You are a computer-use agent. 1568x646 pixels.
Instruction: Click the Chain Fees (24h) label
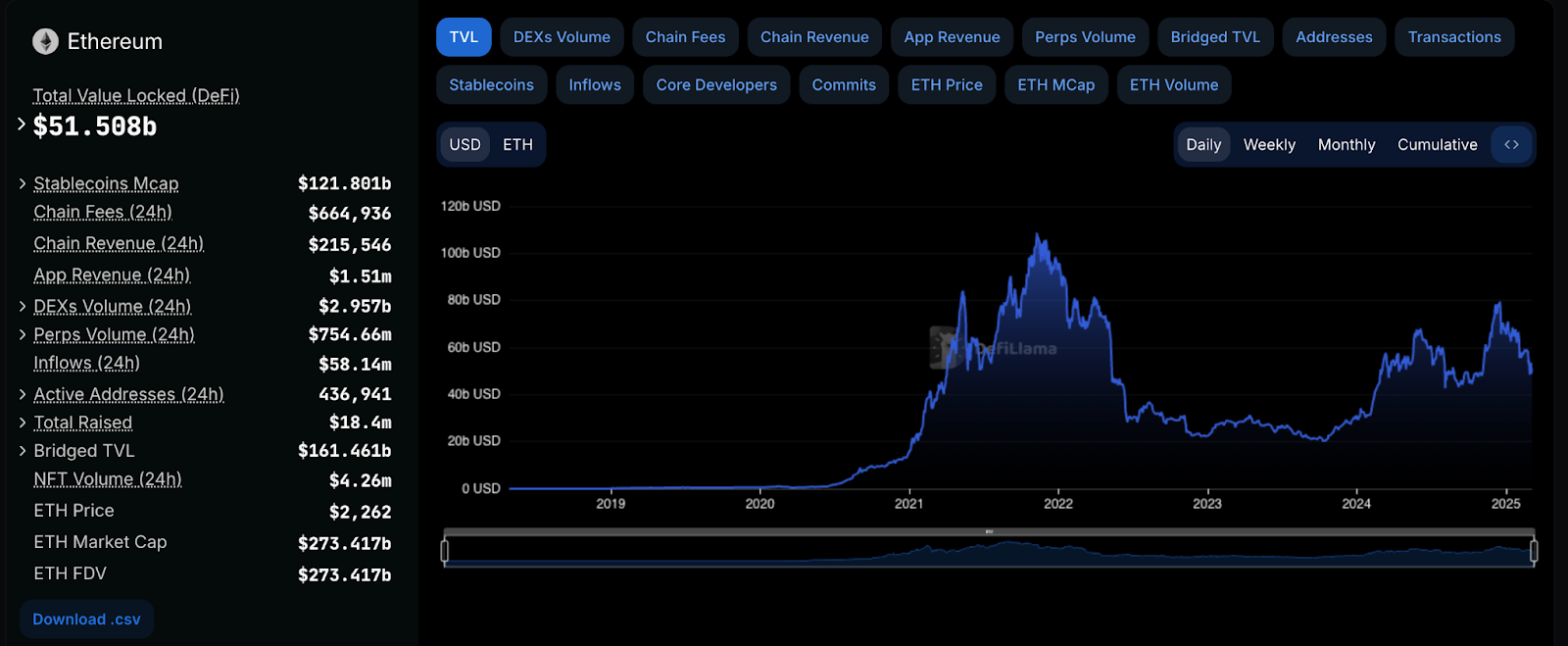103,212
